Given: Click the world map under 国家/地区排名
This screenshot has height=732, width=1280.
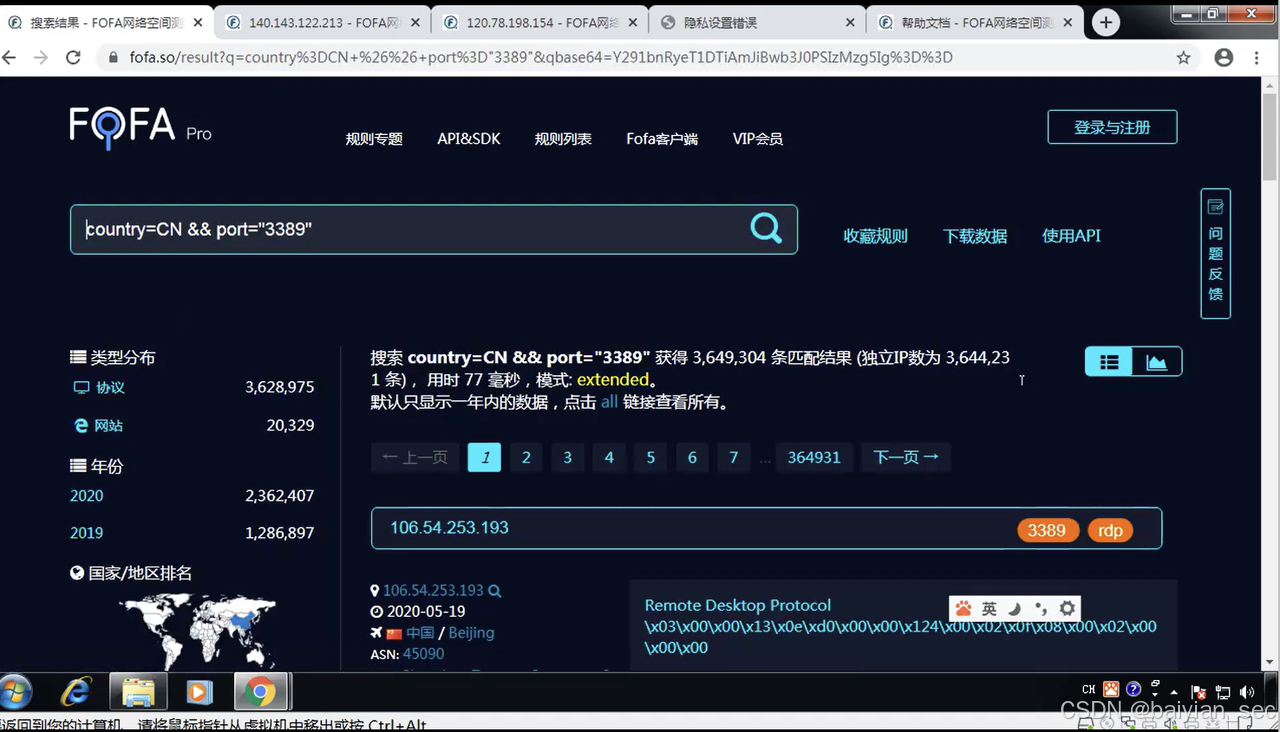Looking at the screenshot, I should [197, 630].
